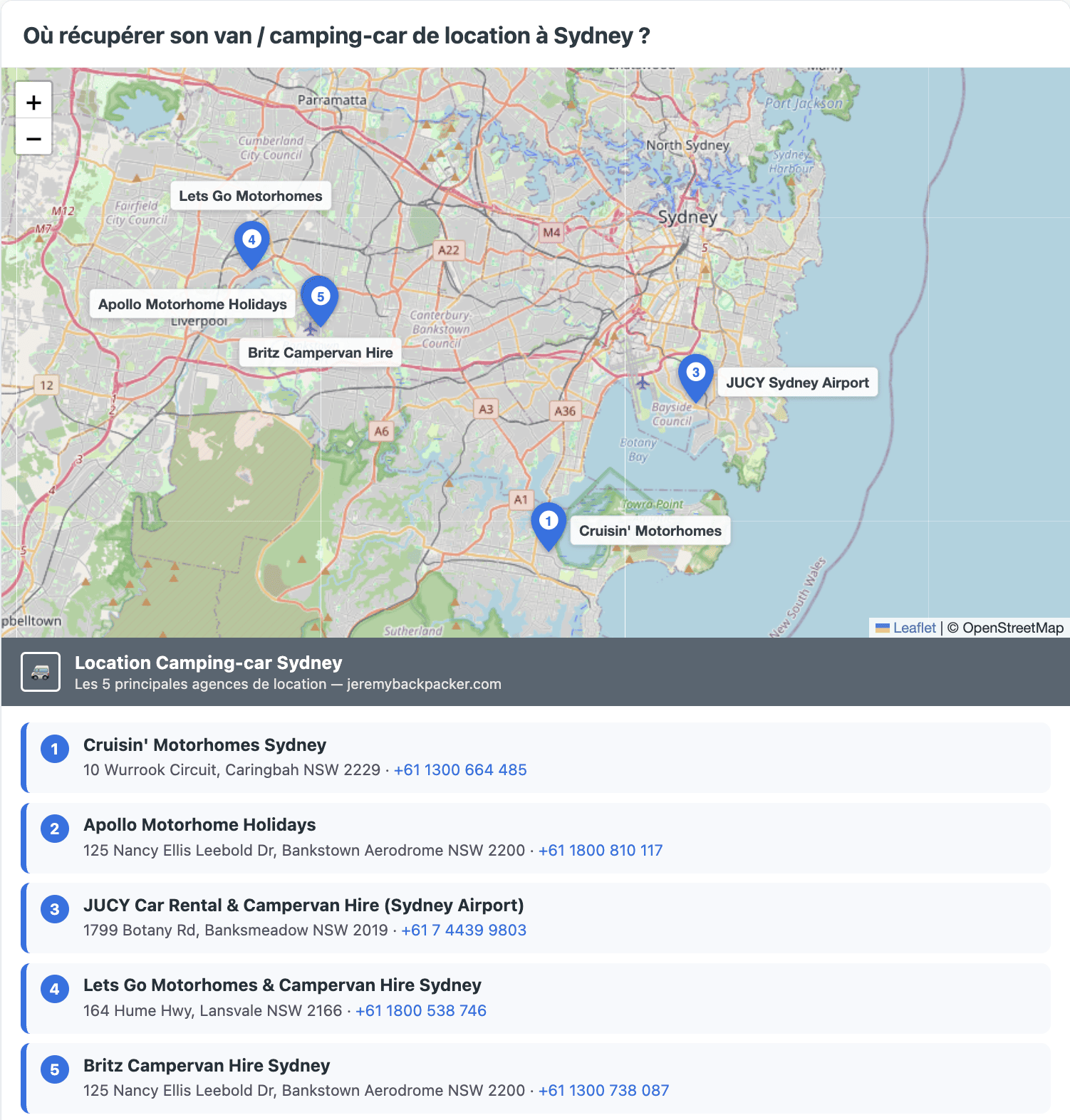
Task: Click the Cruisin' Motorhomes map label
Action: tap(650, 531)
